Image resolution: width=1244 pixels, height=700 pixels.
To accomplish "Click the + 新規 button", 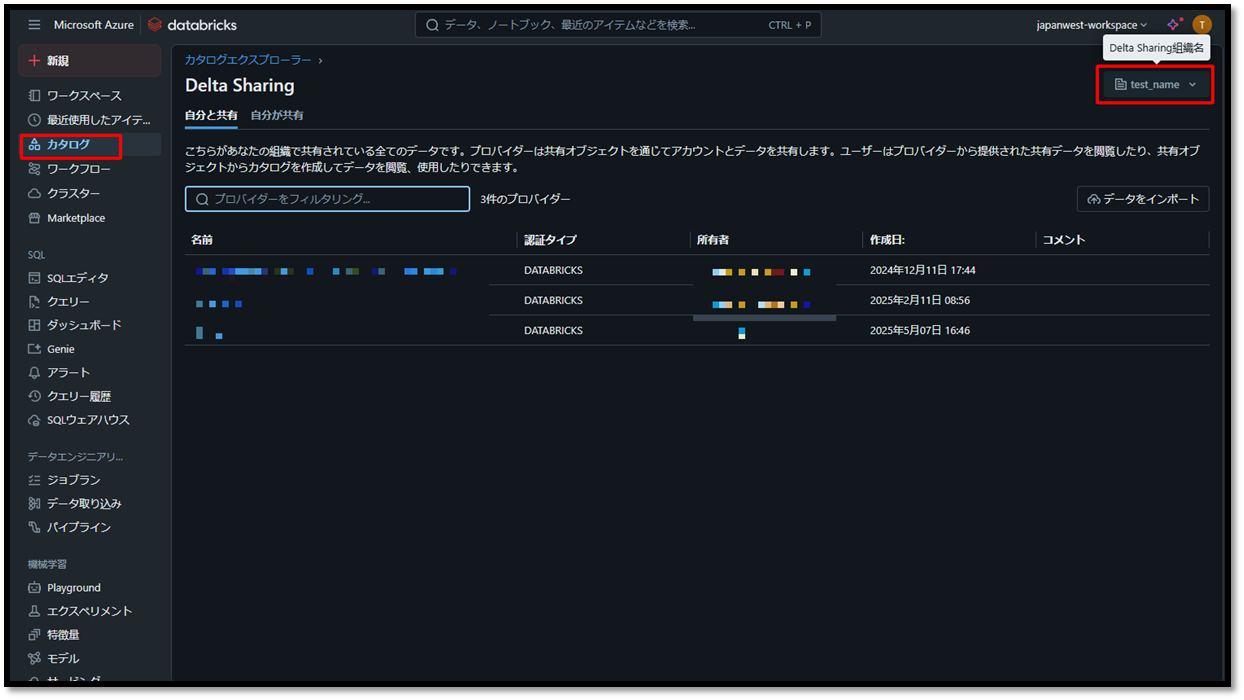I will pyautogui.click(x=89, y=61).
